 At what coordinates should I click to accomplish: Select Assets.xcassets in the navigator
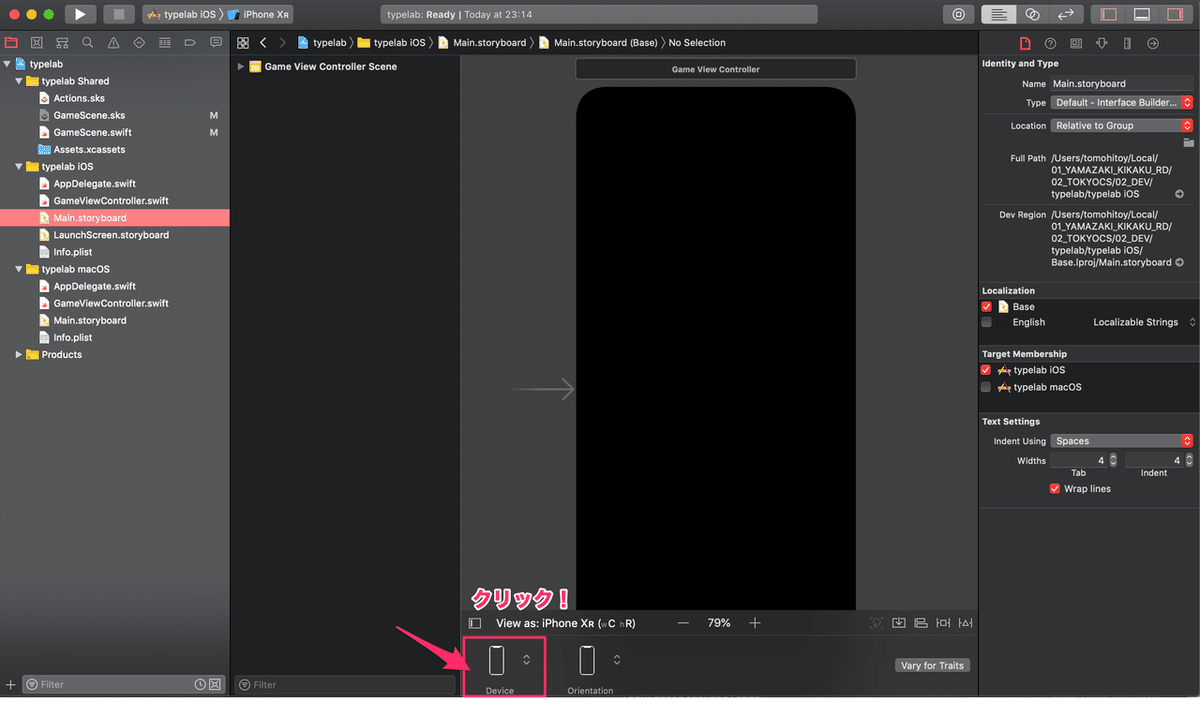(x=89, y=150)
